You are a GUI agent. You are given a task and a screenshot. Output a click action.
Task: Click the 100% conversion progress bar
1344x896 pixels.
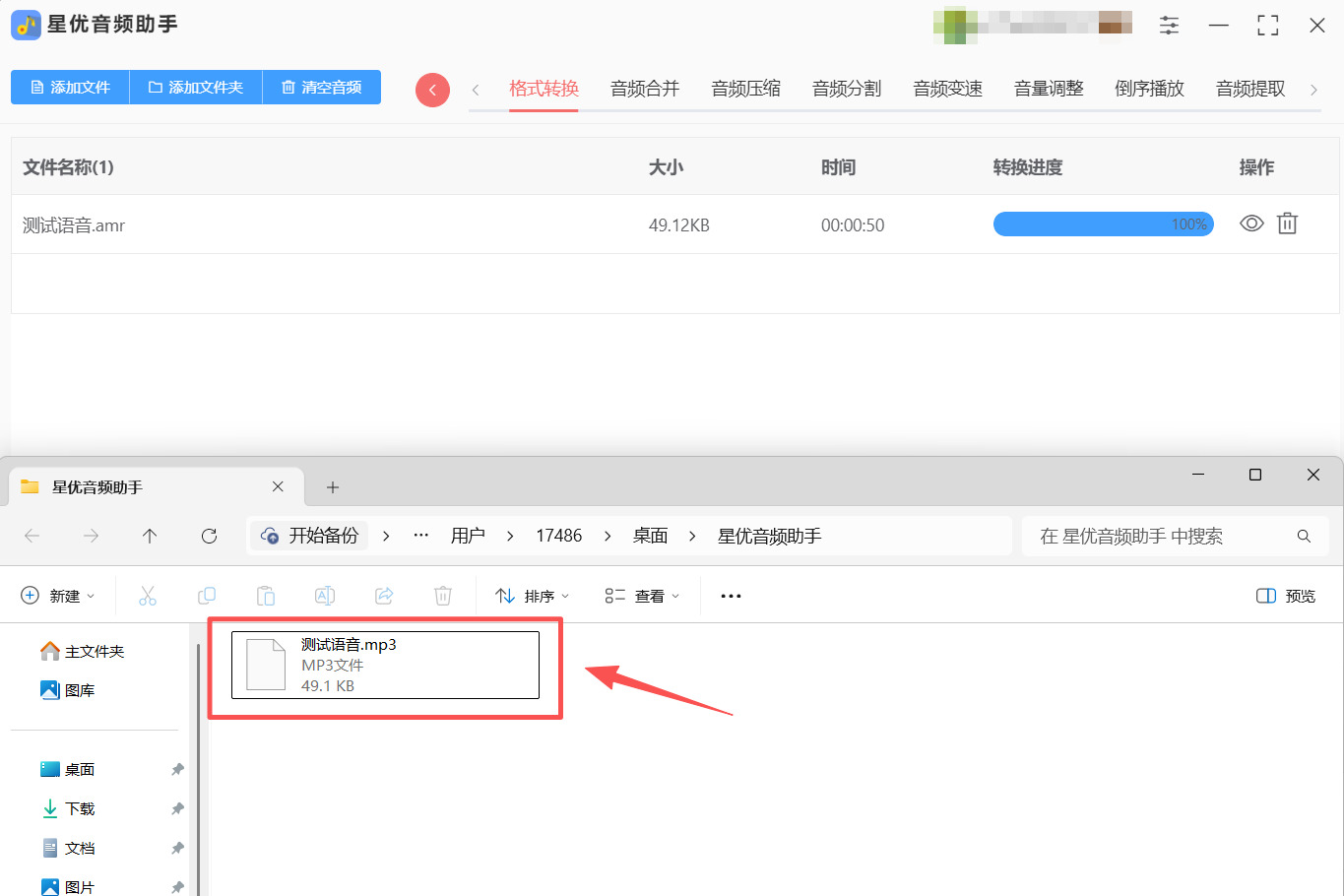[x=1103, y=224]
